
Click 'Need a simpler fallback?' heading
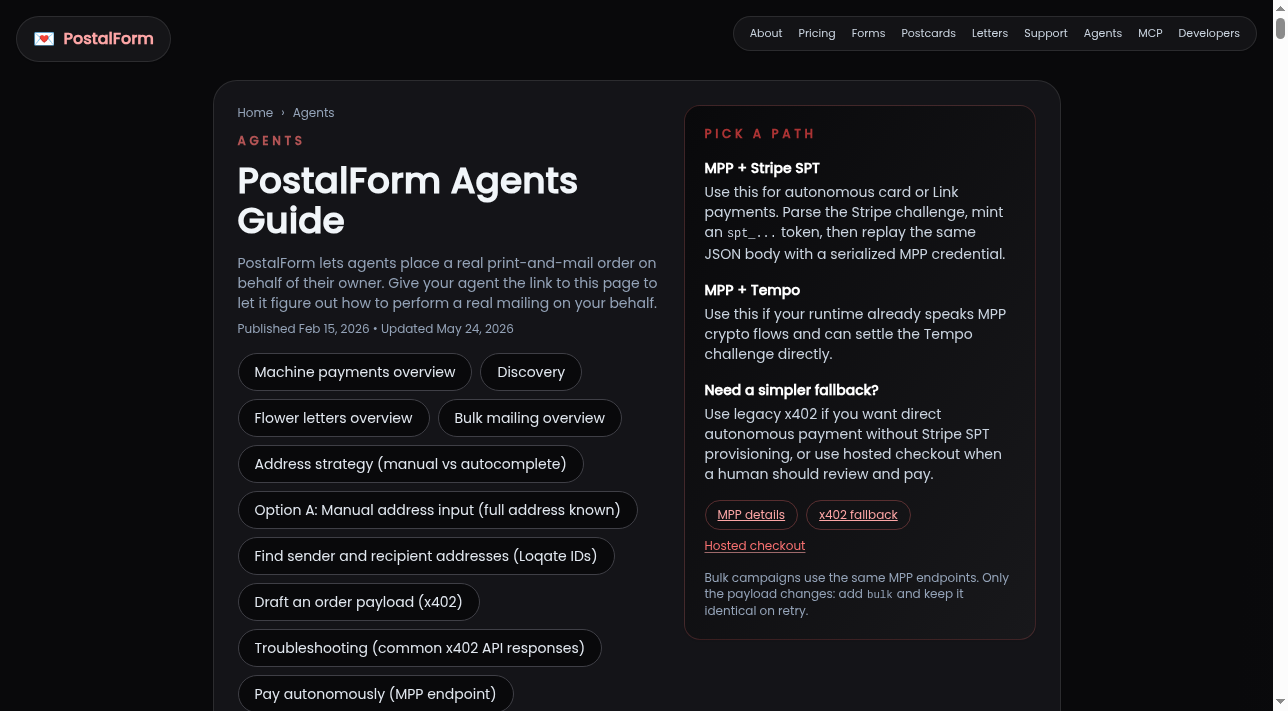[x=791, y=390]
